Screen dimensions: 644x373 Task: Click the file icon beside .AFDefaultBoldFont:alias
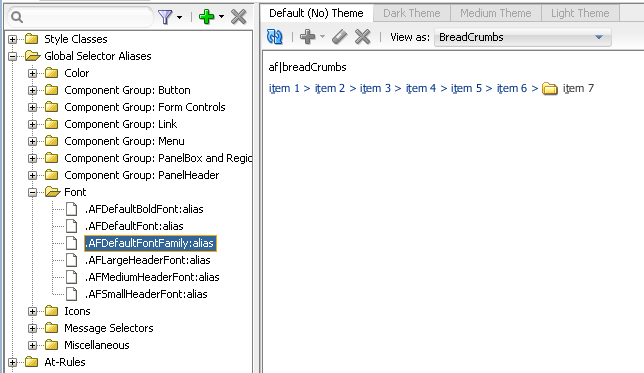click(71, 209)
